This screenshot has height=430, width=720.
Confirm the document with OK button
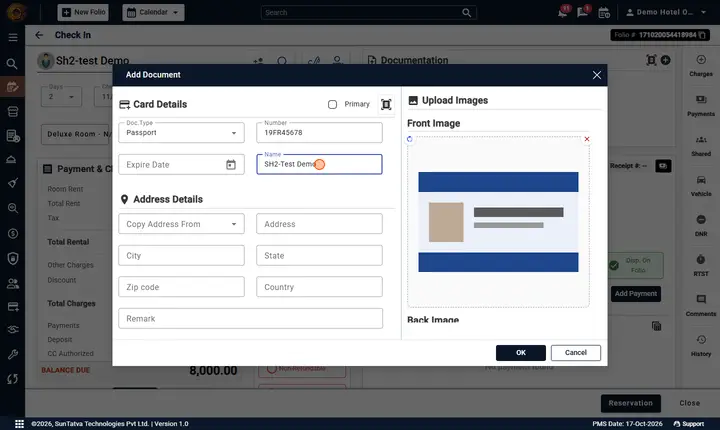tap(521, 353)
